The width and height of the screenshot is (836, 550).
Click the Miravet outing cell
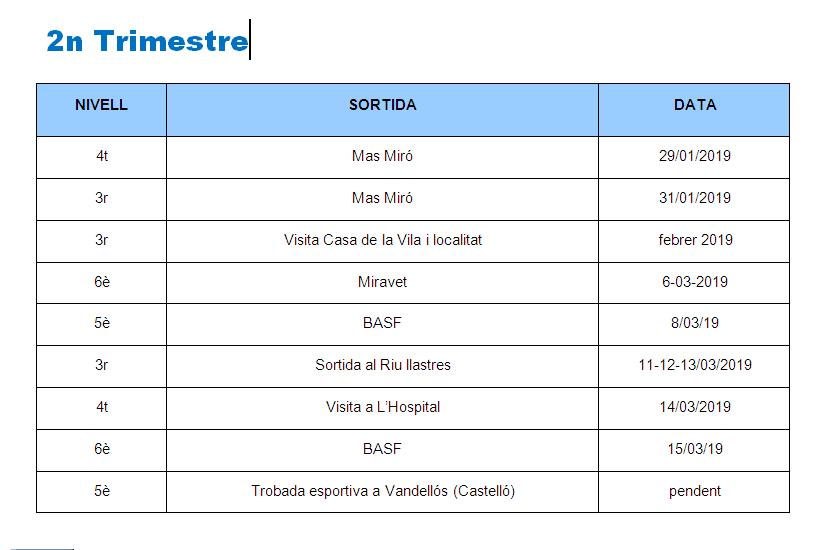[382, 282]
